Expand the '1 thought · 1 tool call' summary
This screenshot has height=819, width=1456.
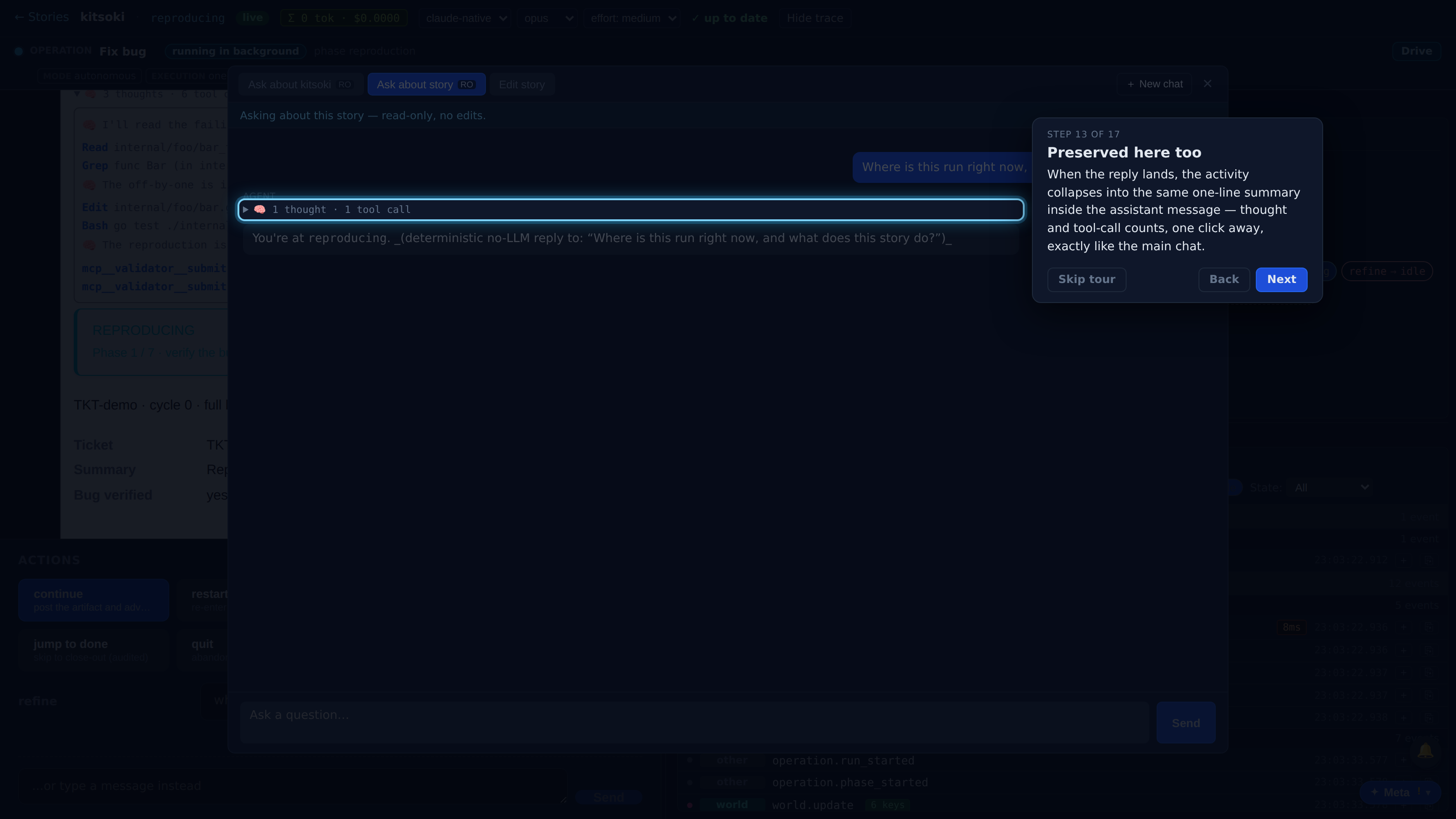click(631, 210)
